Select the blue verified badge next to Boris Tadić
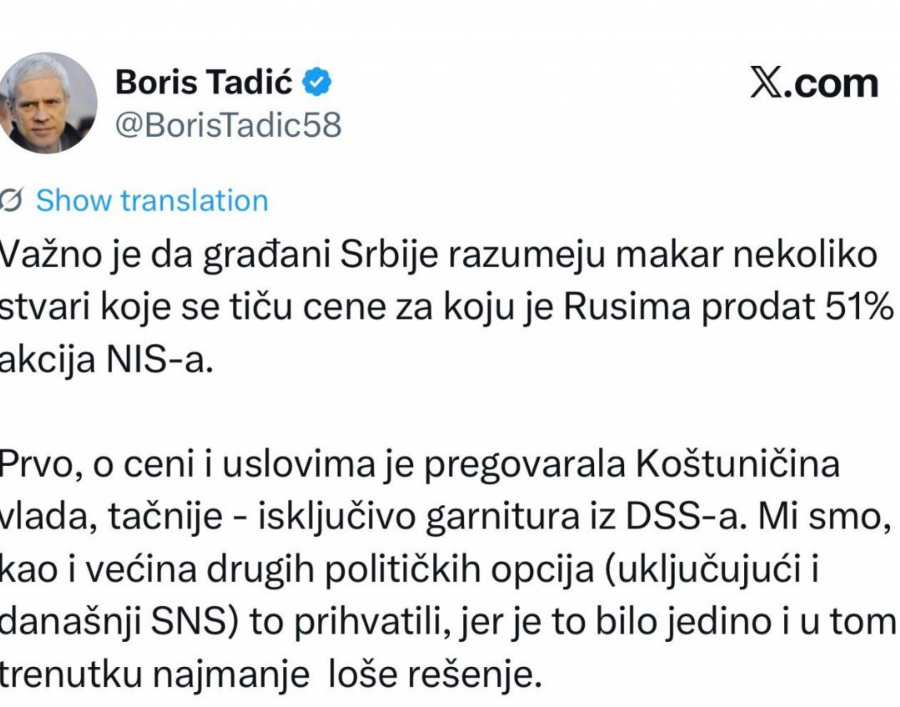This screenshot has height=707, width=900. [x=315, y=84]
